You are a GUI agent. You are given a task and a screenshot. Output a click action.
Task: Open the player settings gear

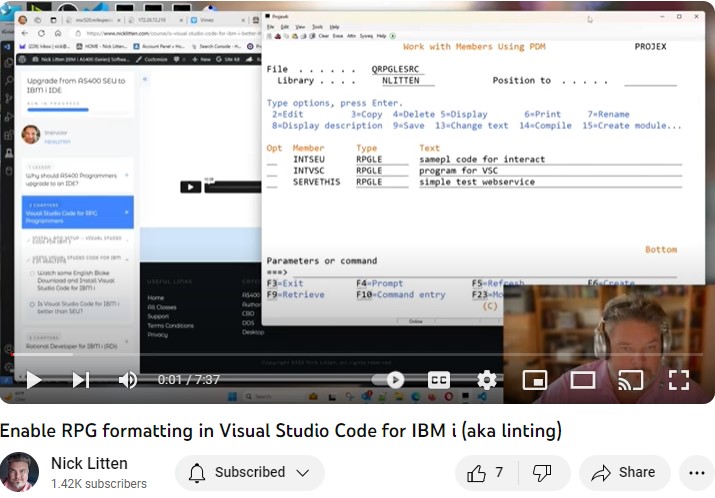(x=487, y=380)
